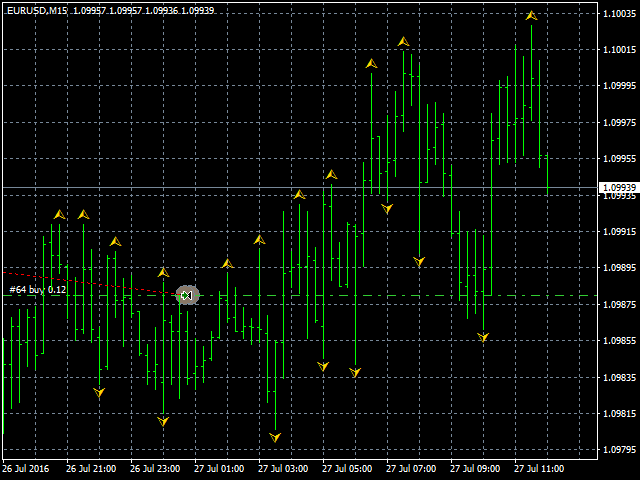640x480 pixels.
Task: Select the red dashed trade trend line
Action: [x=90, y=281]
